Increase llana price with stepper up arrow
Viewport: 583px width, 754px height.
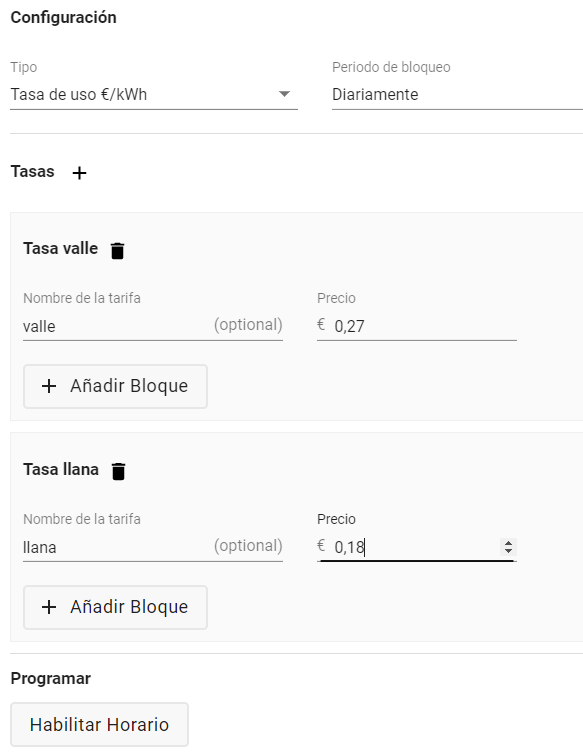tap(508, 543)
